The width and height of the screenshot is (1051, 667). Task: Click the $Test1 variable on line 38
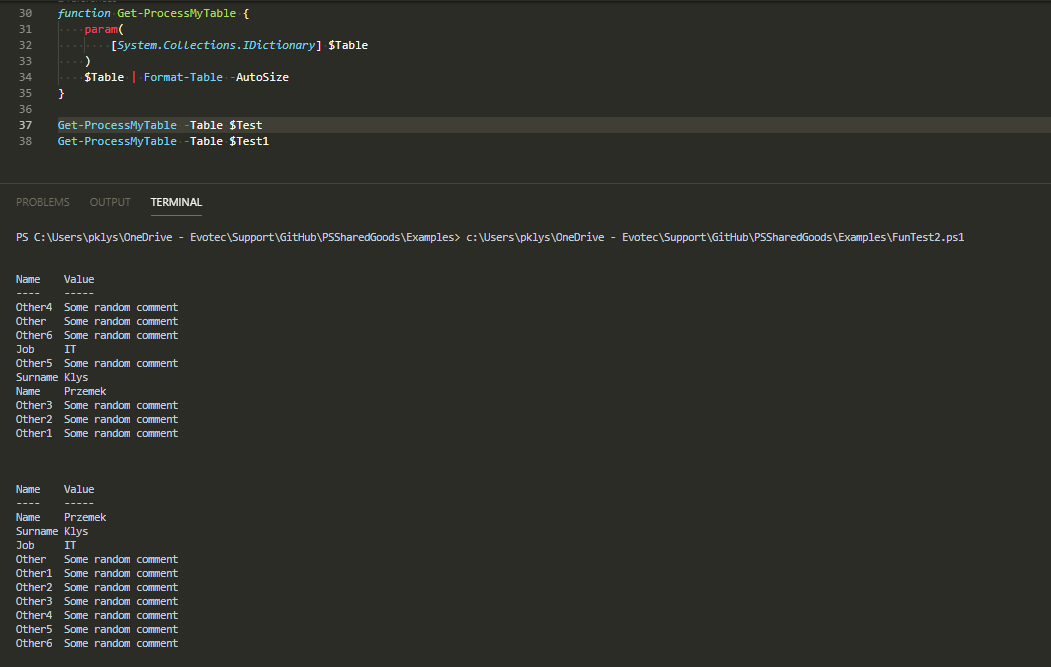[248, 140]
